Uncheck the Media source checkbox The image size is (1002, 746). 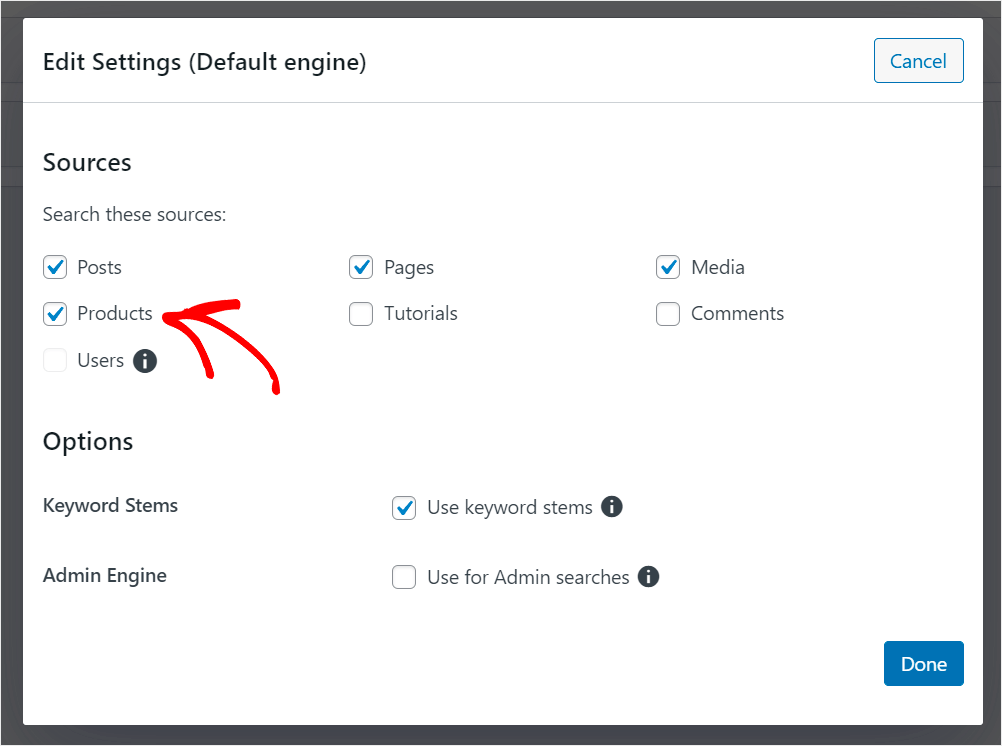pos(668,267)
